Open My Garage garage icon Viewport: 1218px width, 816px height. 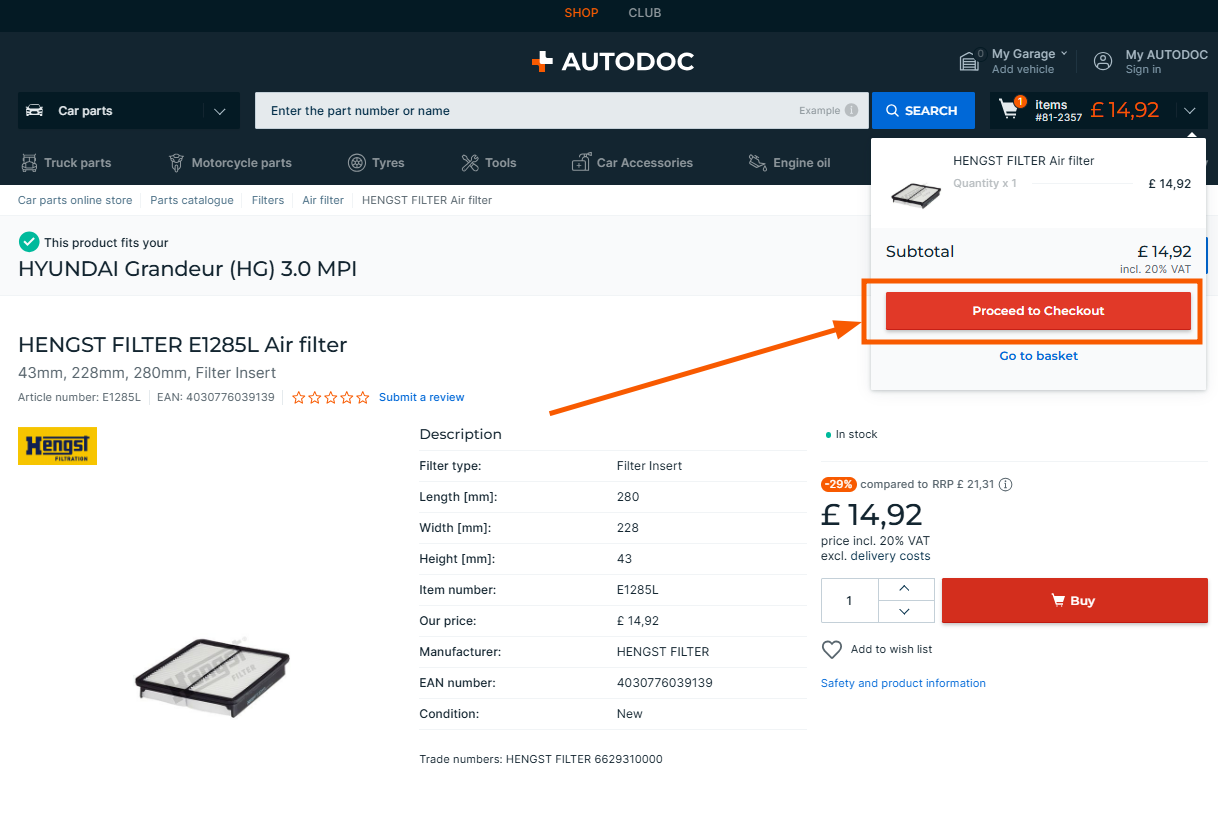point(969,62)
